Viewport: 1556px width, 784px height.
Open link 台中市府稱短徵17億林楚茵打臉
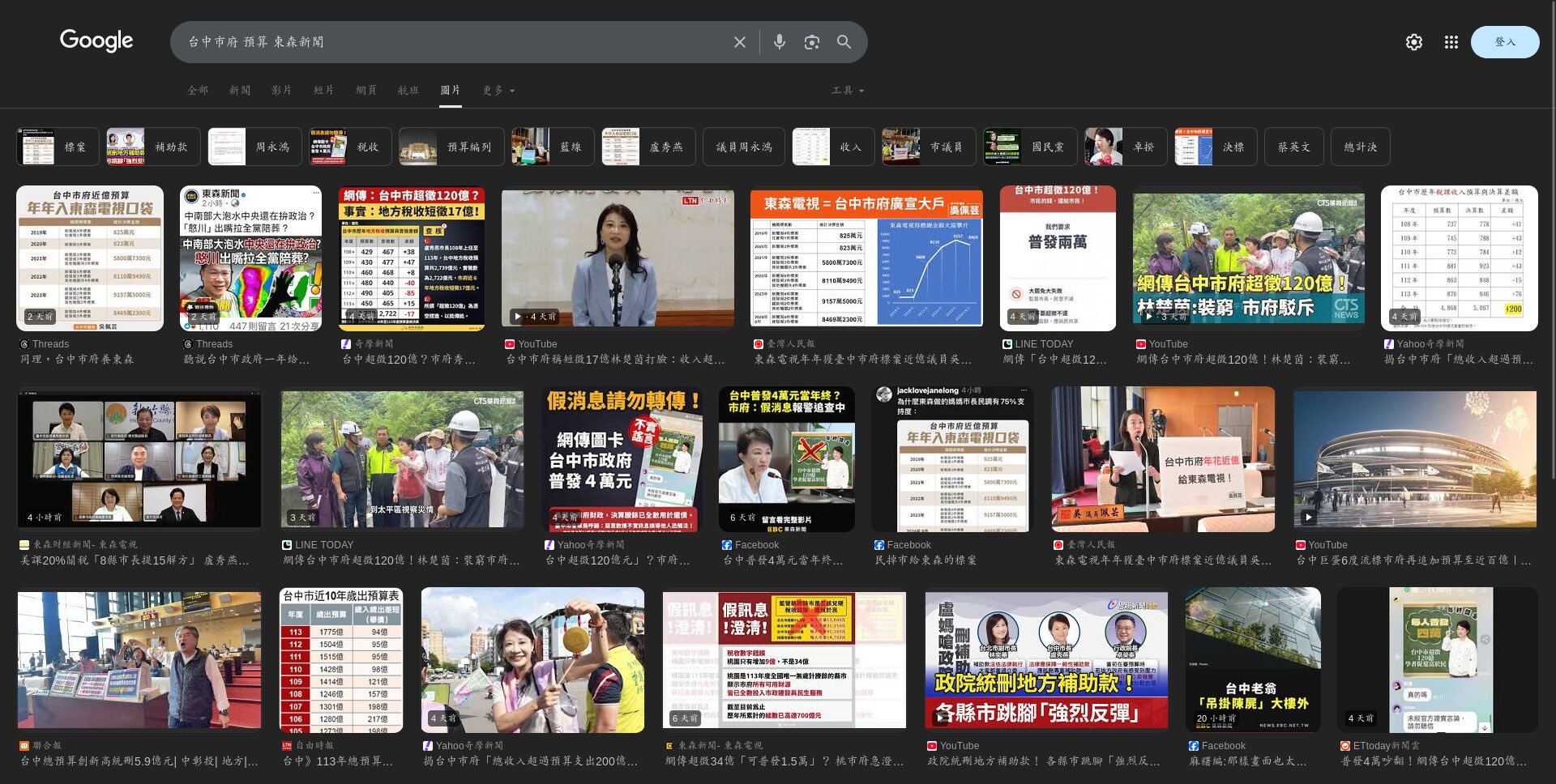coord(615,359)
